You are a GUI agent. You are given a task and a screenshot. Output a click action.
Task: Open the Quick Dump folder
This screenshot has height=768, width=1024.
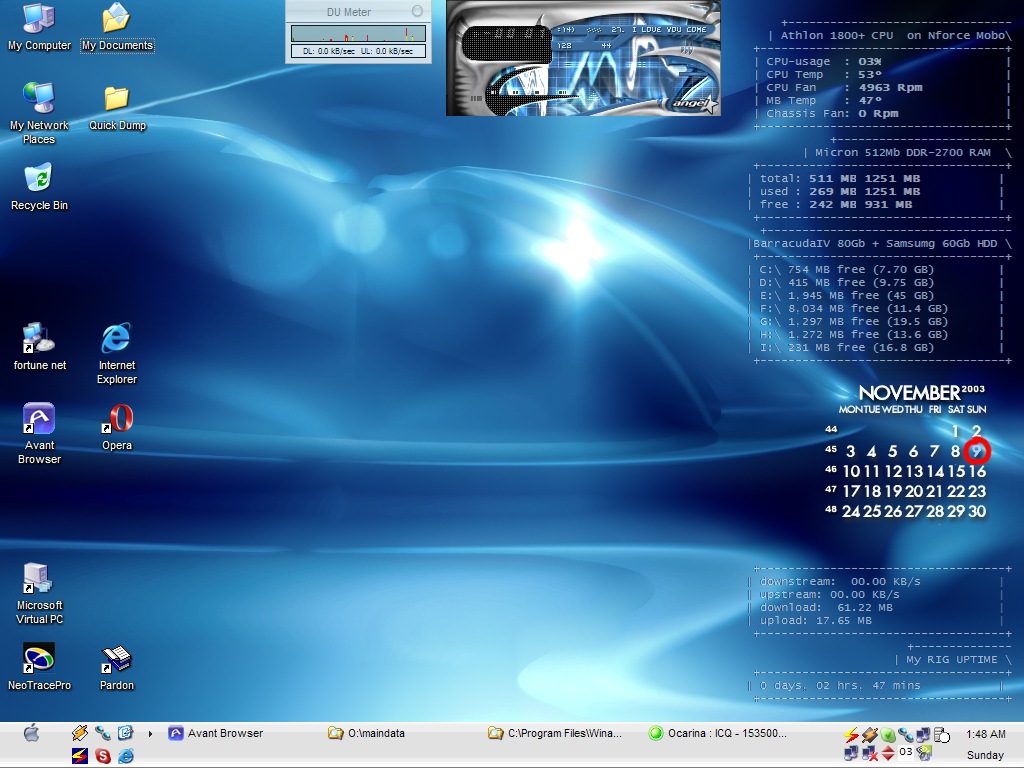117,99
